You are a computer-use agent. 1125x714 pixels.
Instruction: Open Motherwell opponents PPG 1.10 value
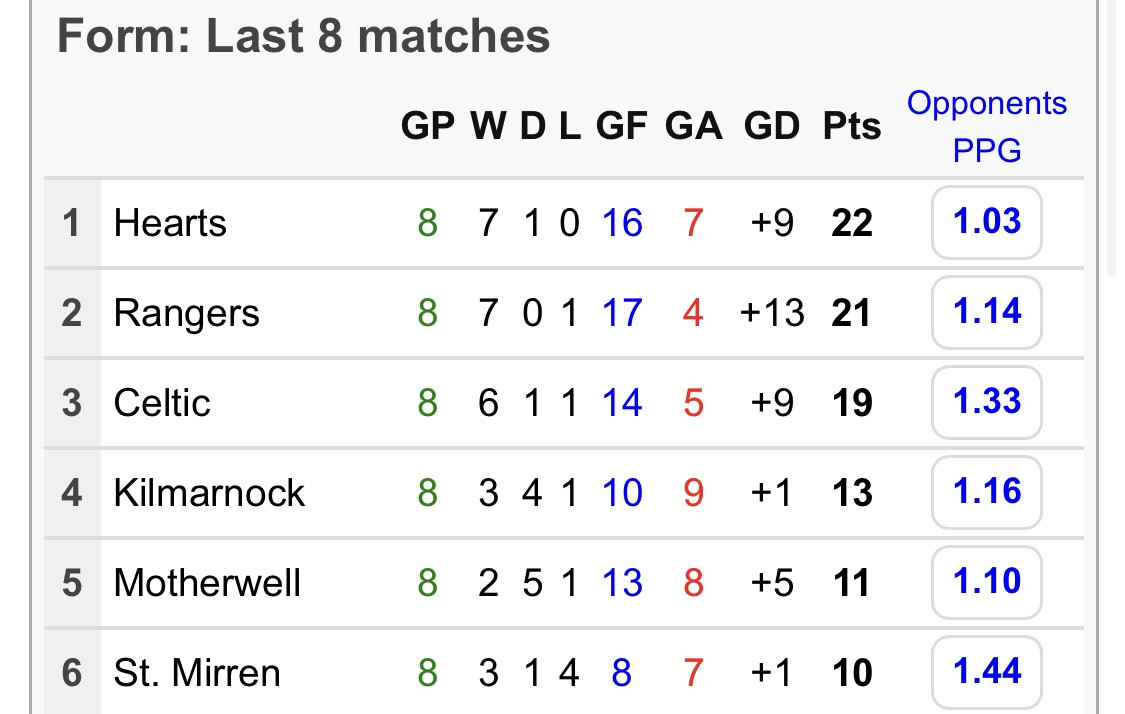[x=986, y=582]
